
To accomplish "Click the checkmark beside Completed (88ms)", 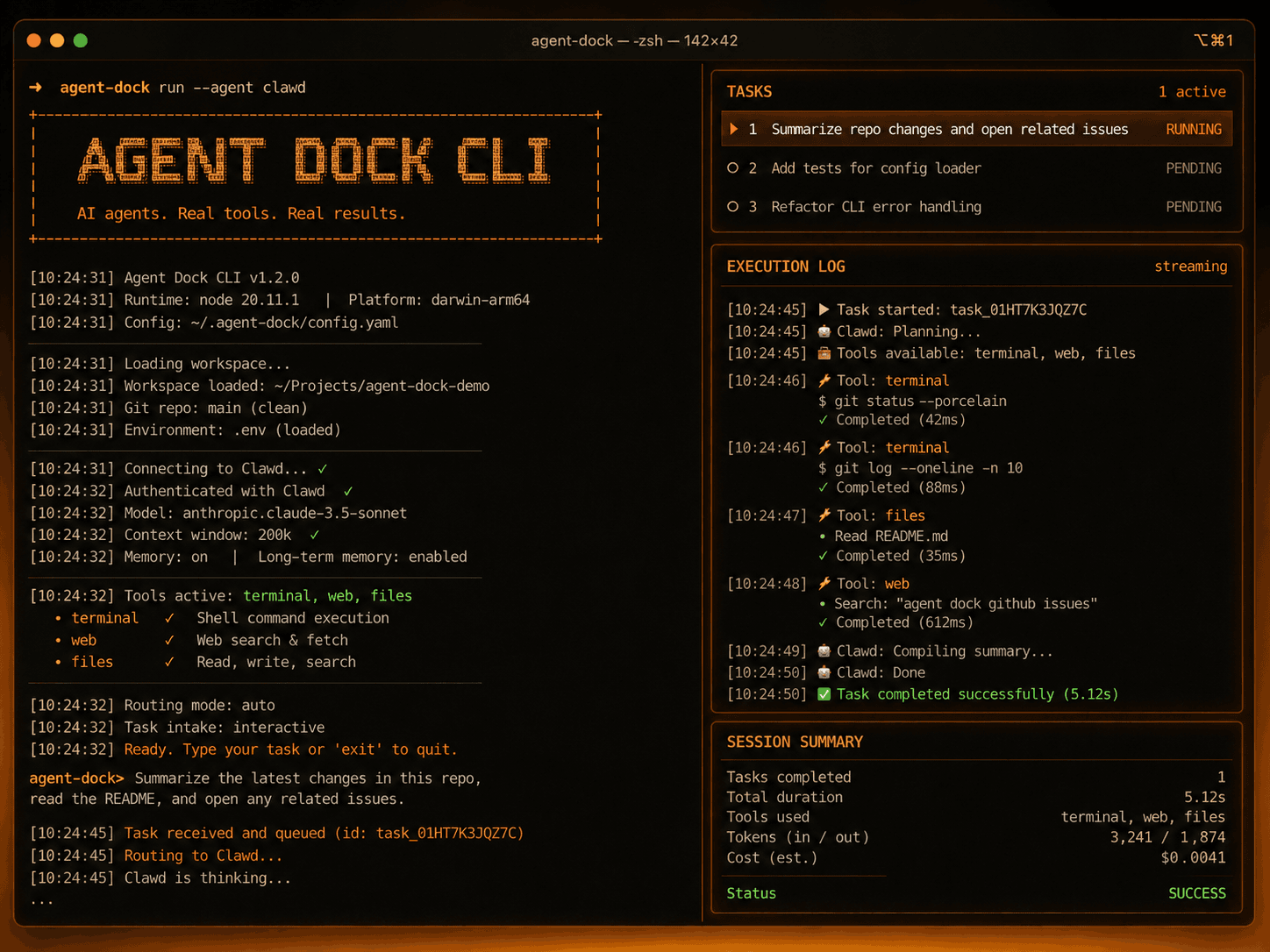I will [823, 487].
